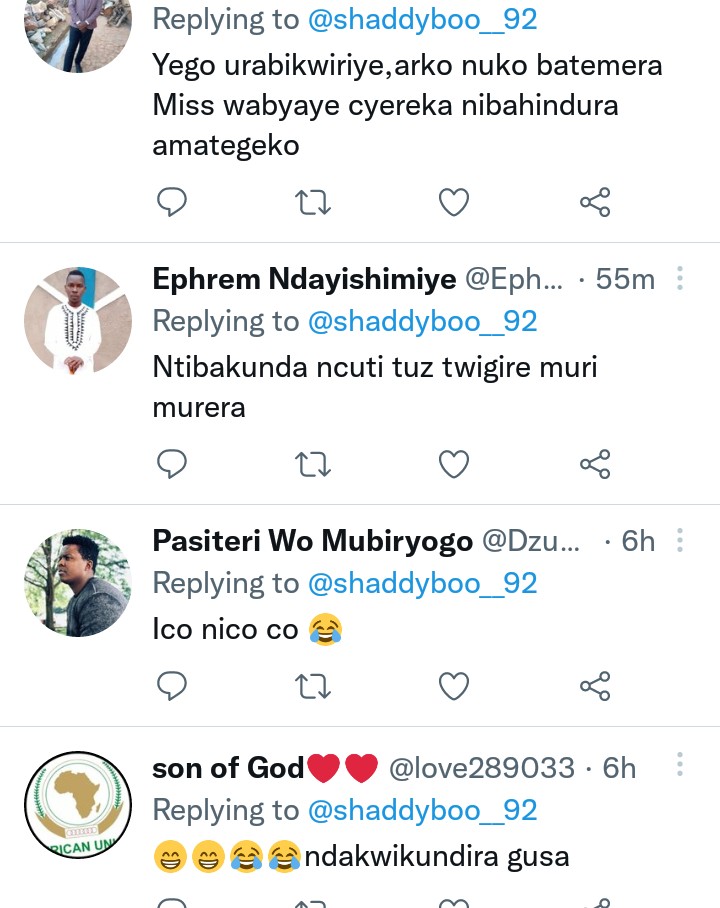The image size is (720, 908).
Task: Reply to the "Yego urabikwiriye" tweet
Action: tap(173, 203)
